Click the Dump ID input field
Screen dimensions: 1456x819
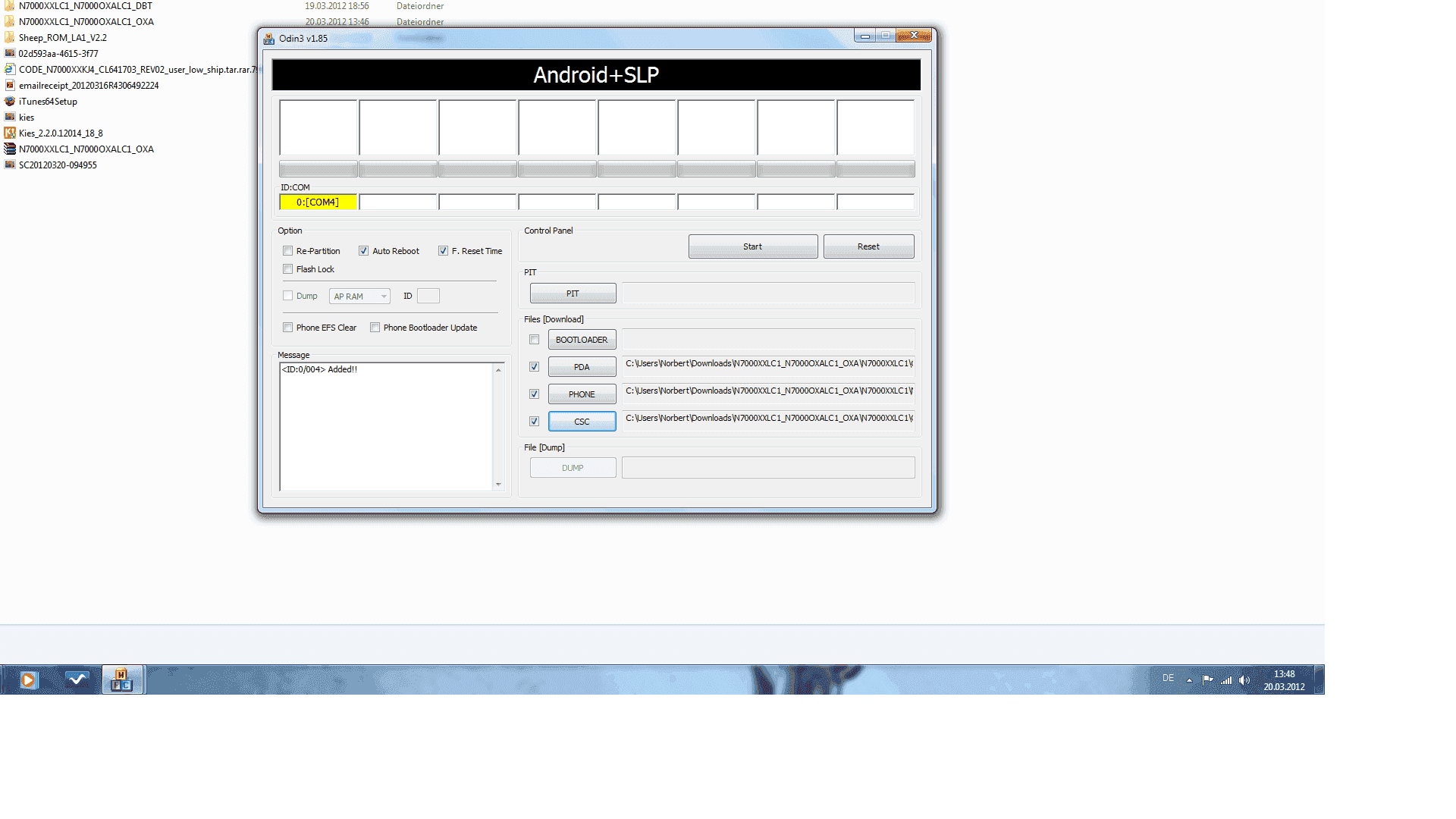[x=428, y=296]
